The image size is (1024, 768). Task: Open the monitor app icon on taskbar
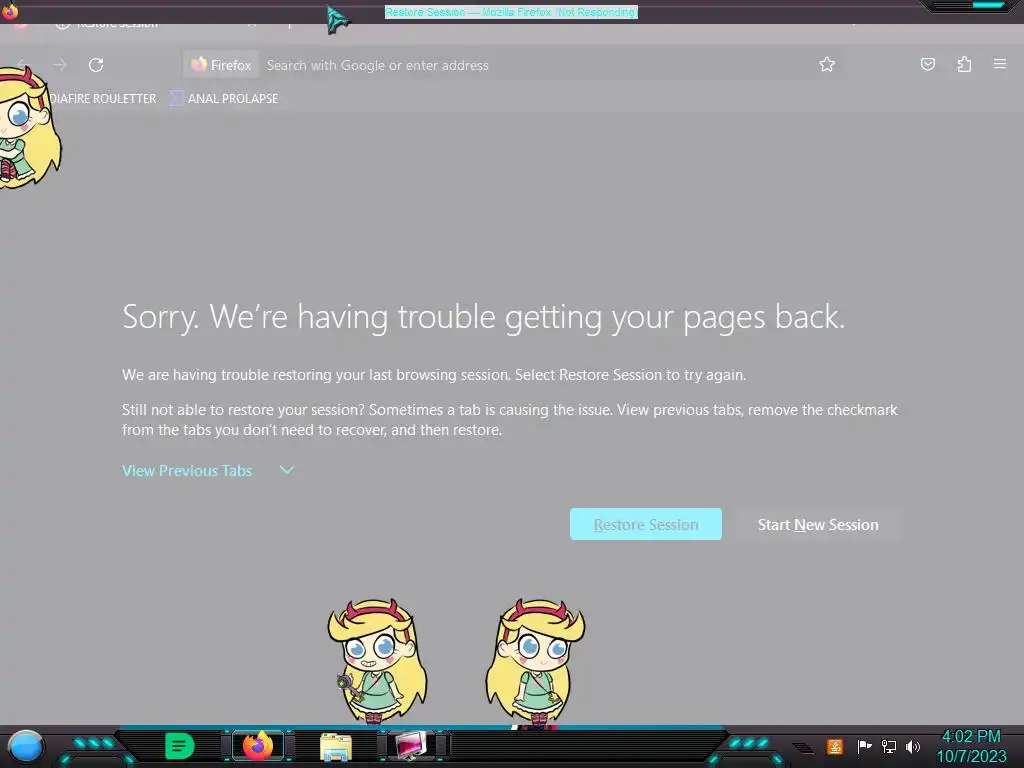pos(413,746)
